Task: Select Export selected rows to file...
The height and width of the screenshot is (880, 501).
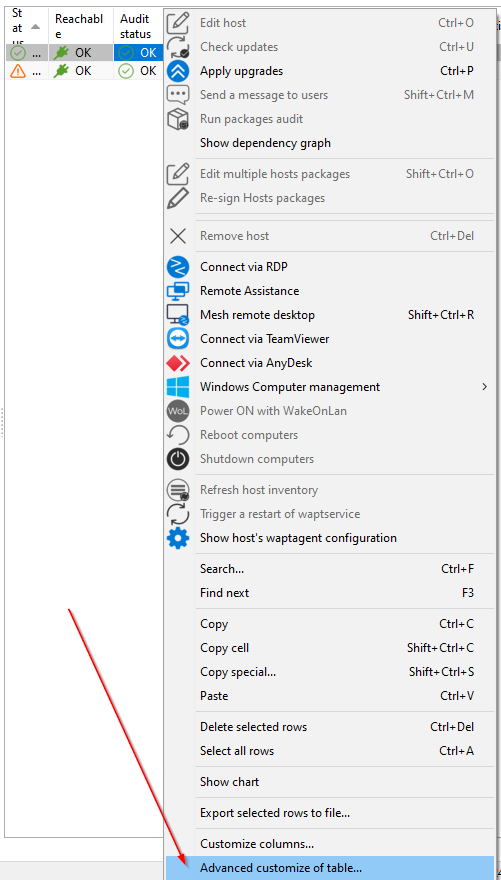Action: tap(275, 813)
